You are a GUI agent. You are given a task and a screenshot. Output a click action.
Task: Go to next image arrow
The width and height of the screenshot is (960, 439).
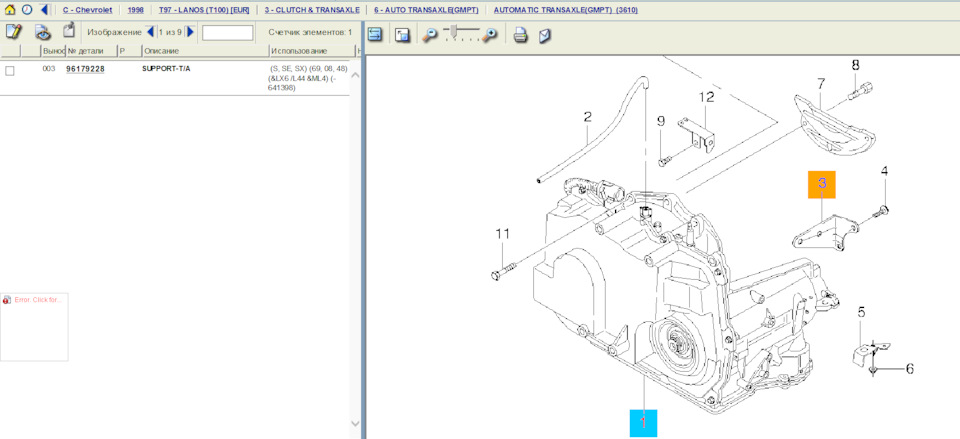[190, 32]
